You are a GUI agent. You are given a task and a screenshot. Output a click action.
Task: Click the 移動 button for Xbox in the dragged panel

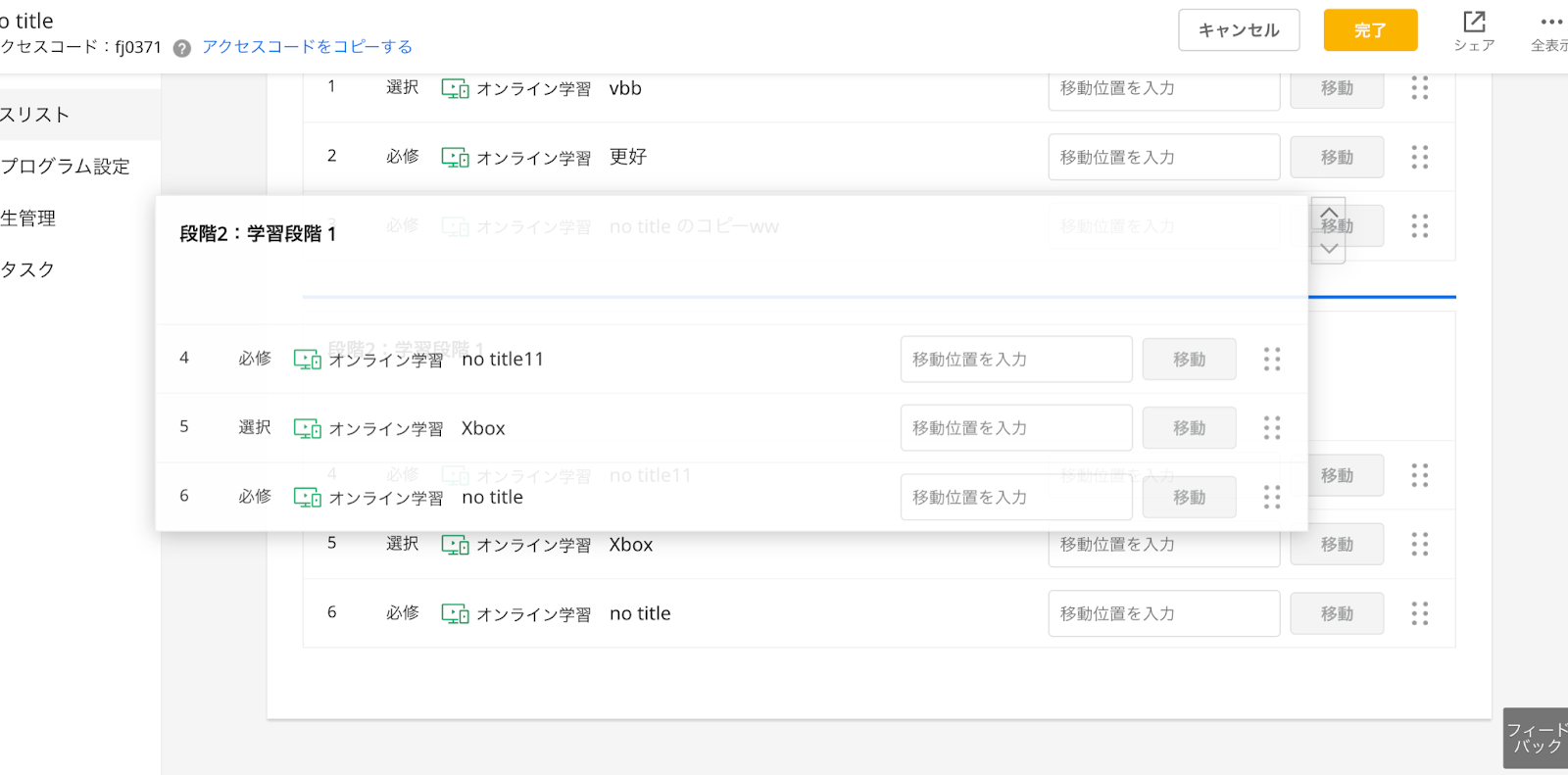(1190, 428)
